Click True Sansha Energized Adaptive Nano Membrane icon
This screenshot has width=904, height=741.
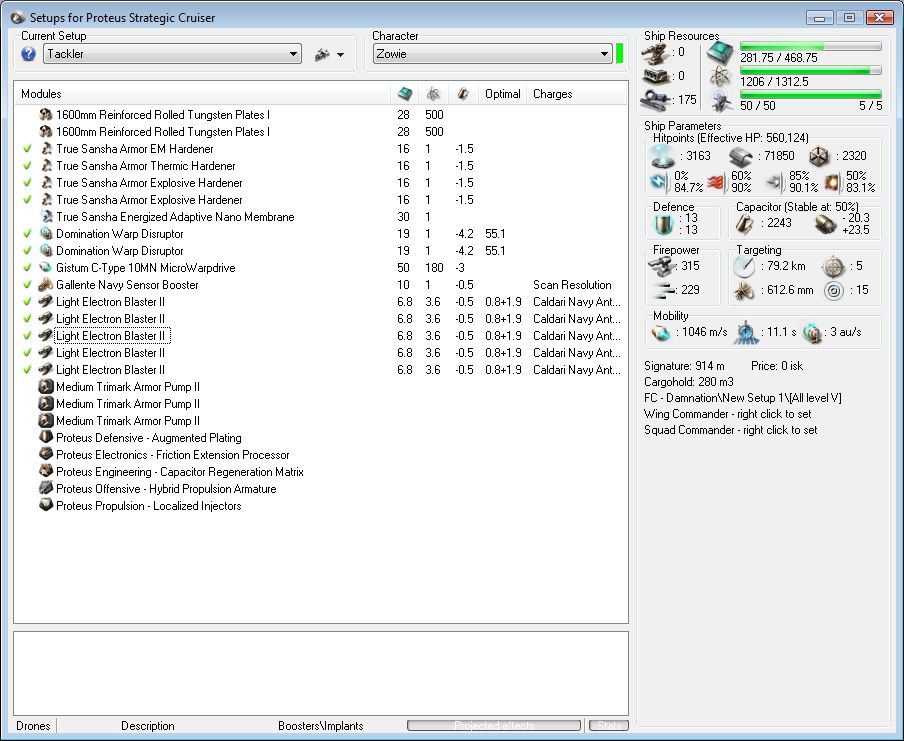(x=46, y=217)
